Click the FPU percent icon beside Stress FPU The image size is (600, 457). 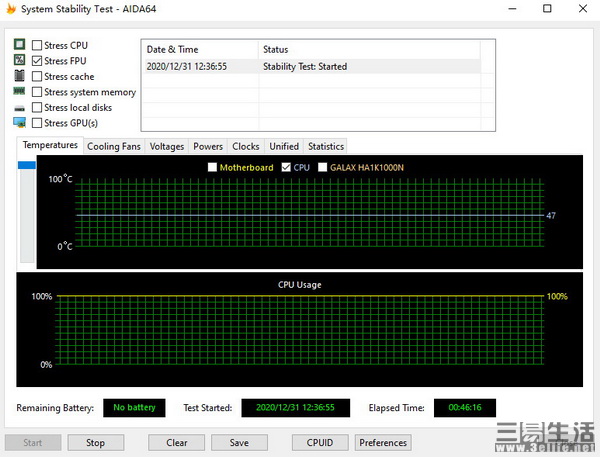coord(19,61)
